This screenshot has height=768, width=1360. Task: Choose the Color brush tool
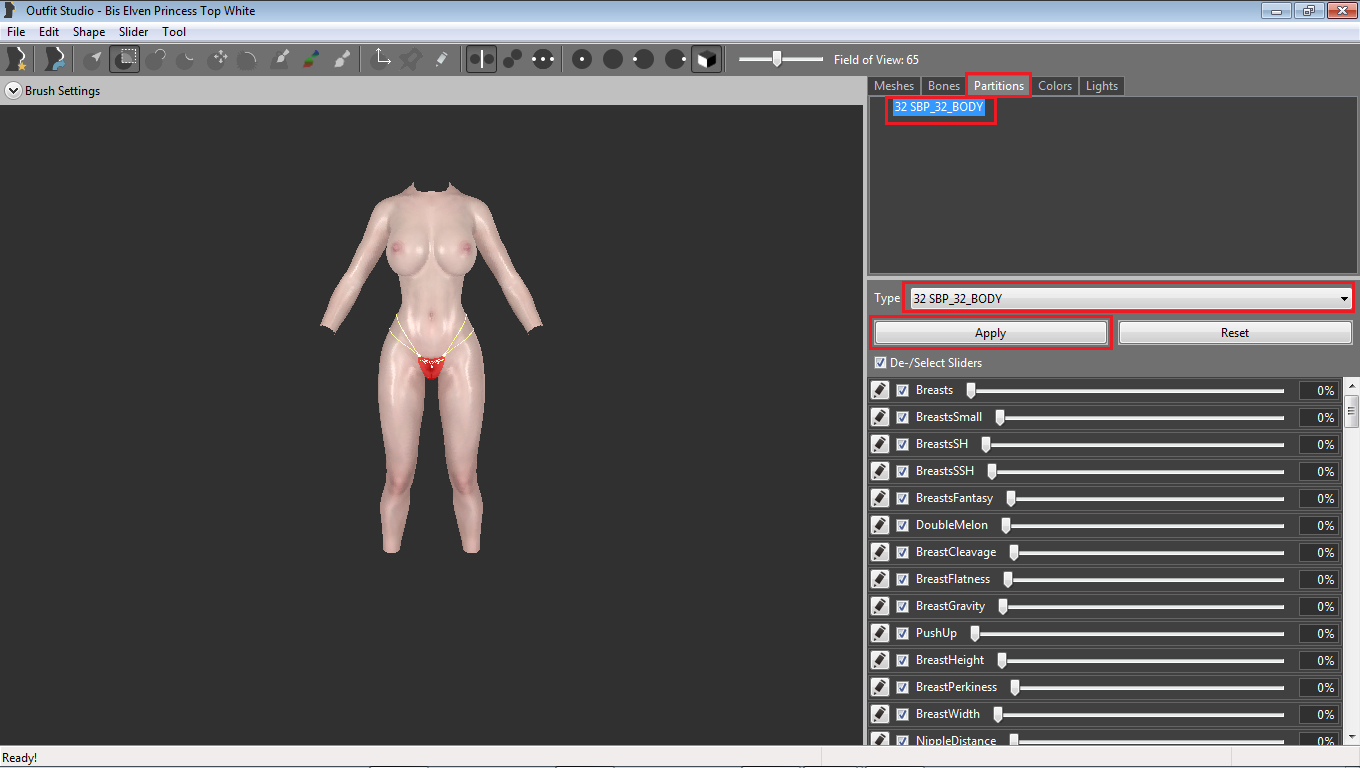[x=311, y=59]
